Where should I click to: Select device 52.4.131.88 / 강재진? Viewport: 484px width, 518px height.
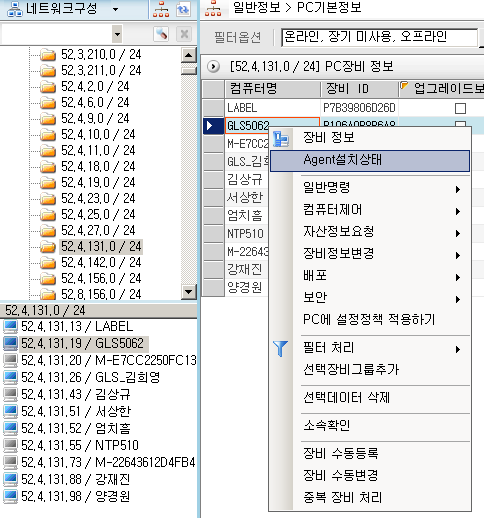(x=75, y=480)
